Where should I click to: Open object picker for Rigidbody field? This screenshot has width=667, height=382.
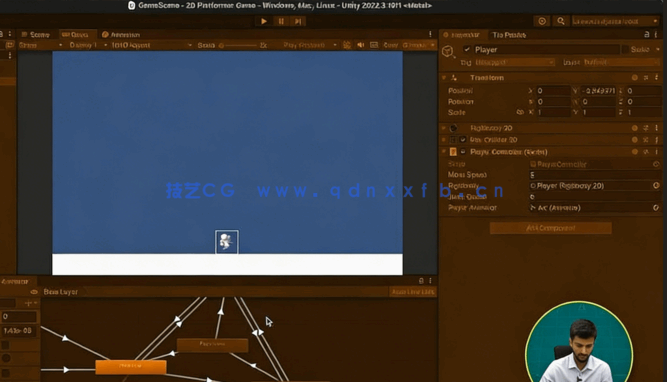(x=656, y=185)
